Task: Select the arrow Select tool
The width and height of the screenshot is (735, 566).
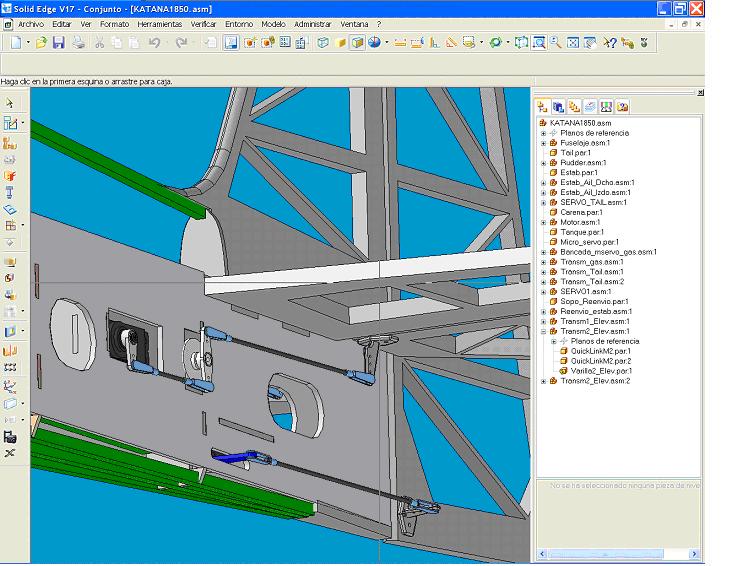Action: (10, 103)
